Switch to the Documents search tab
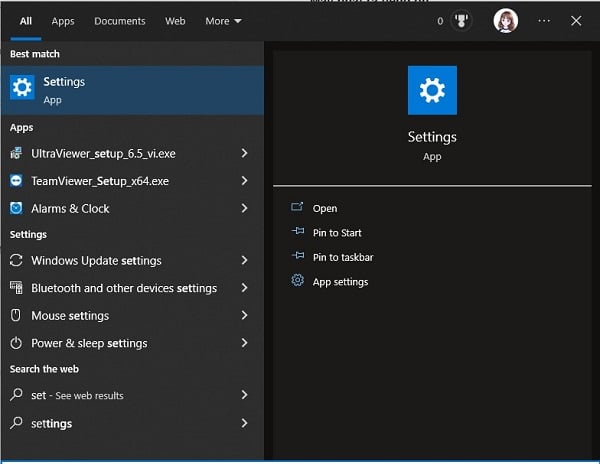The height and width of the screenshot is (464, 600). click(x=119, y=21)
